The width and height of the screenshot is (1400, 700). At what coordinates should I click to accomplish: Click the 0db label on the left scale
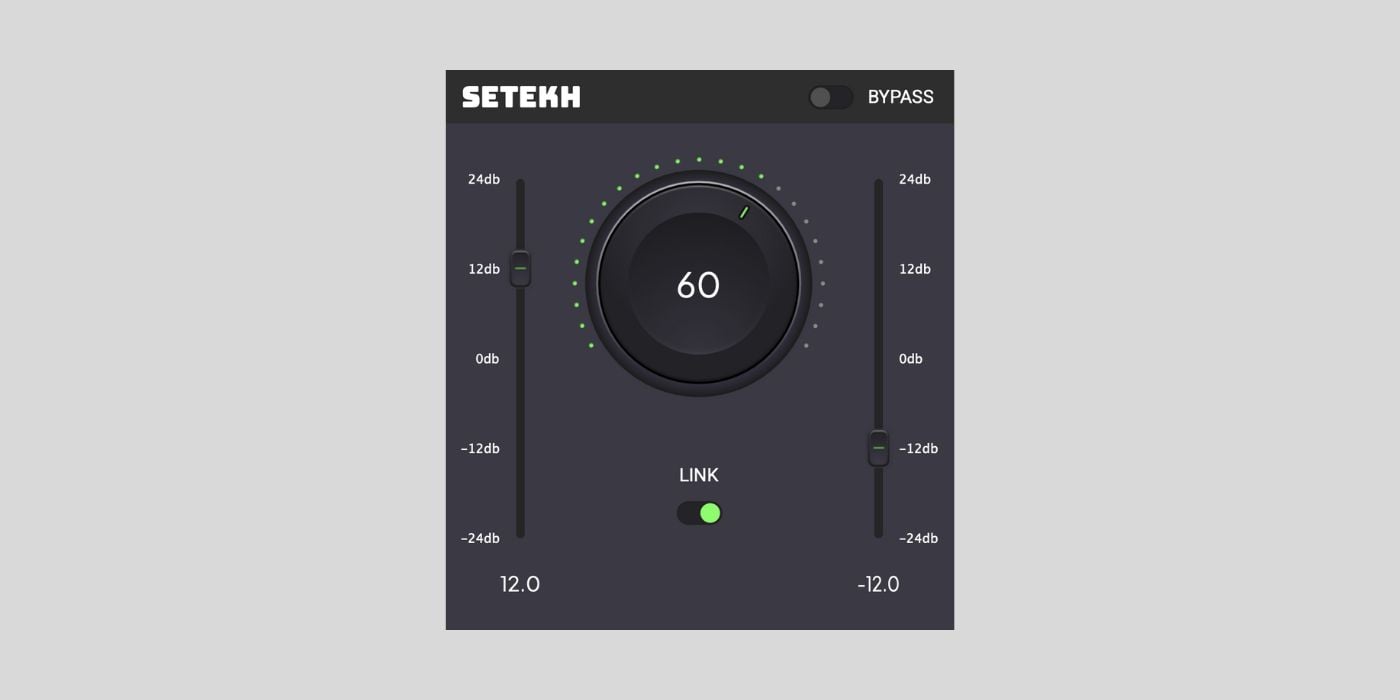click(x=487, y=359)
